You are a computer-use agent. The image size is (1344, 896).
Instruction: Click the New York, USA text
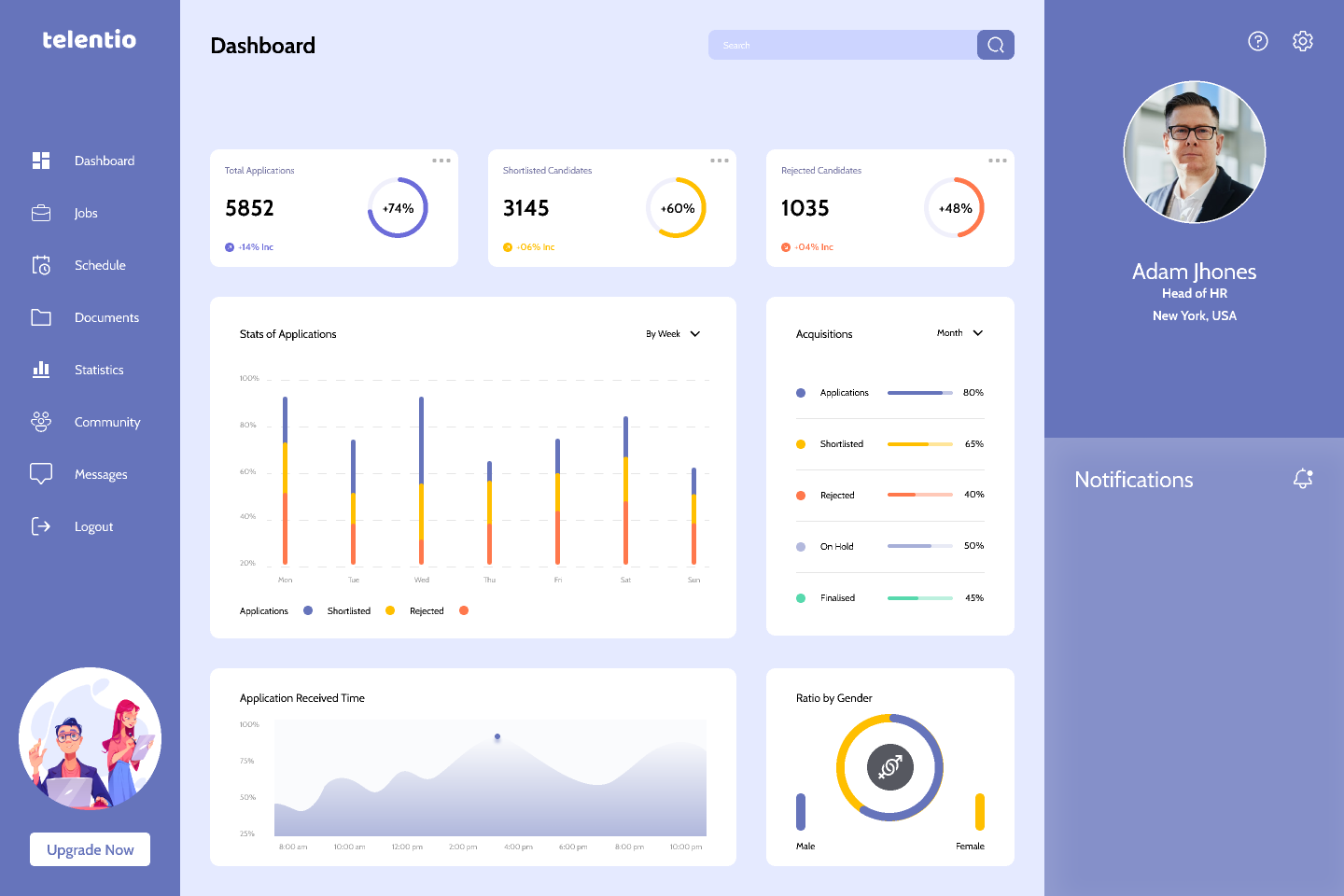(1195, 315)
